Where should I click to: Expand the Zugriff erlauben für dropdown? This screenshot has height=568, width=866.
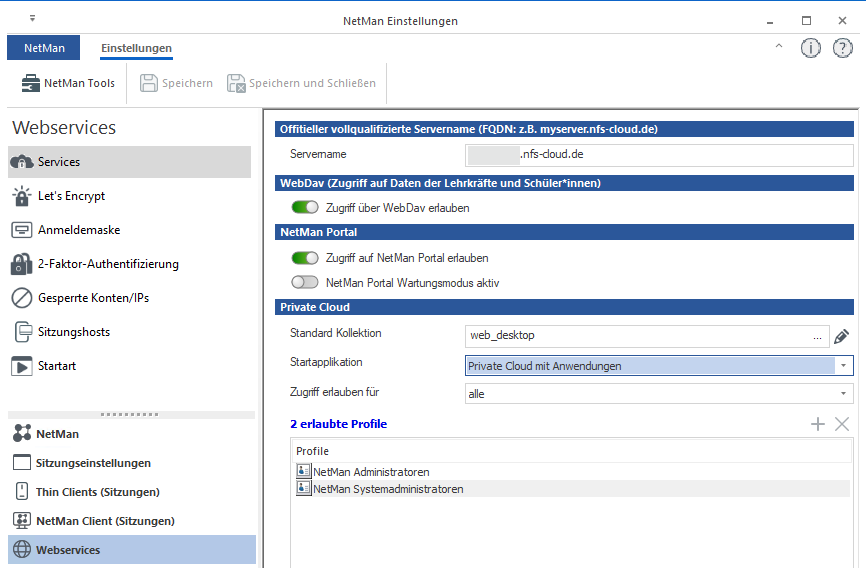coord(844,394)
